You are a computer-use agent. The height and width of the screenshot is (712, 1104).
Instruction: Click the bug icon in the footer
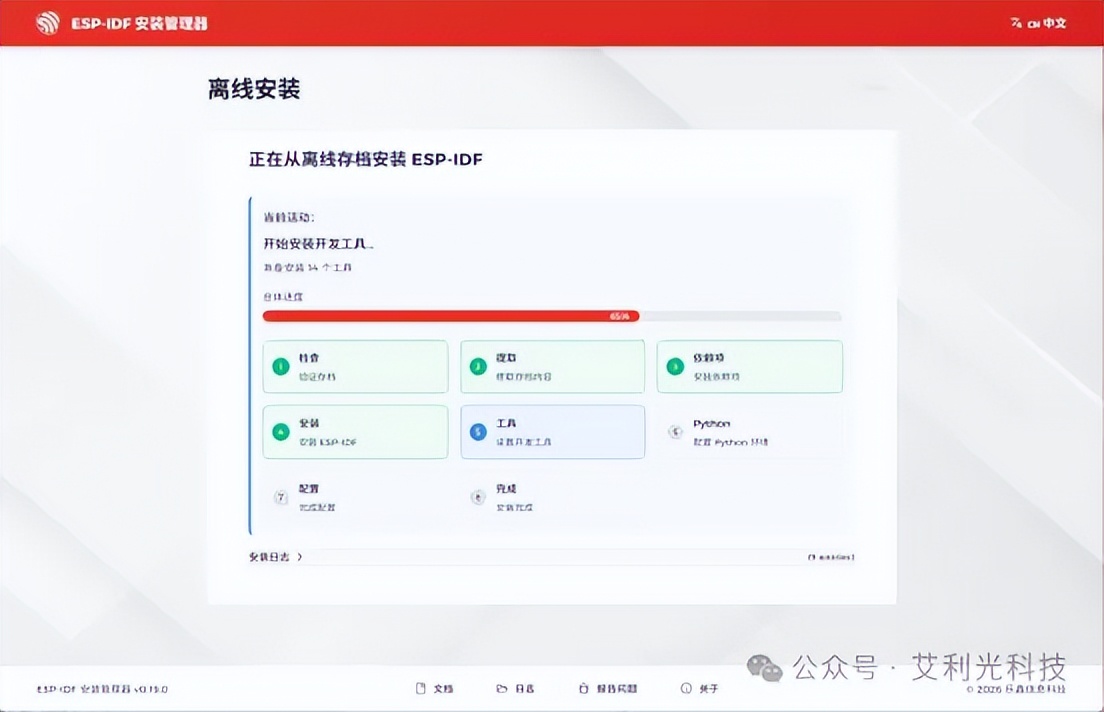click(x=584, y=688)
